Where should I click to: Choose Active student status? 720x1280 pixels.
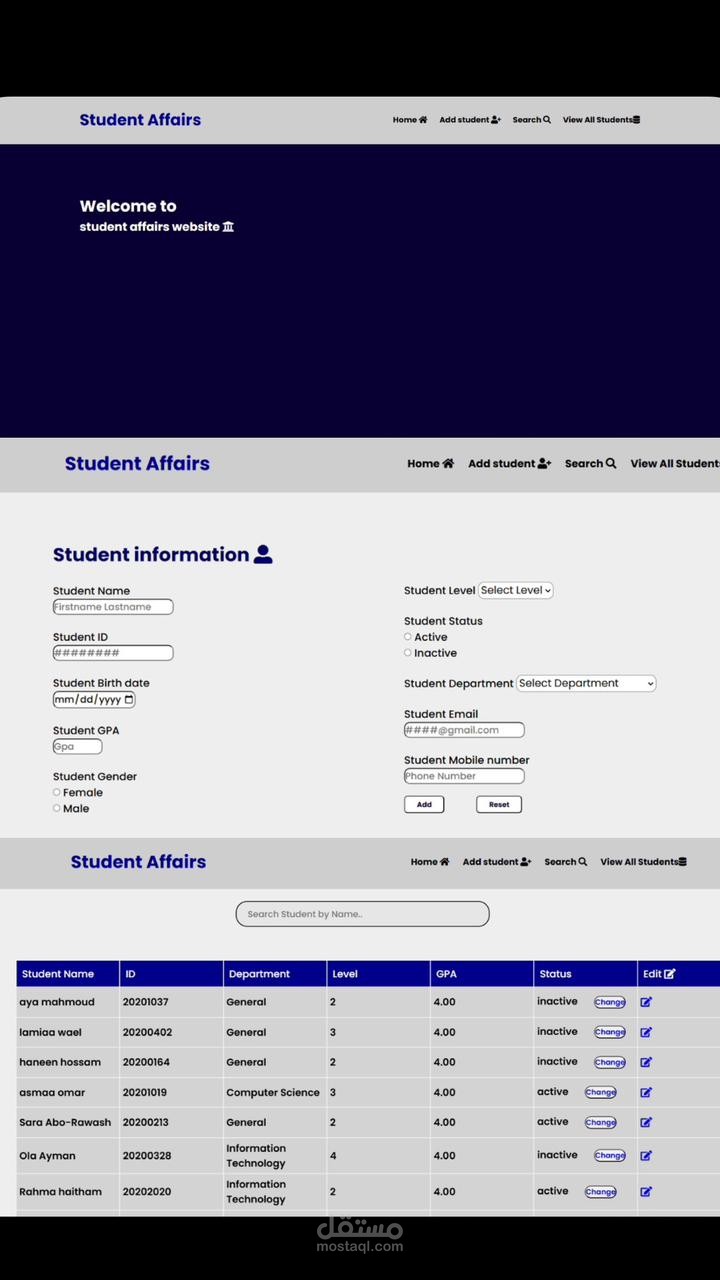pyautogui.click(x=408, y=637)
